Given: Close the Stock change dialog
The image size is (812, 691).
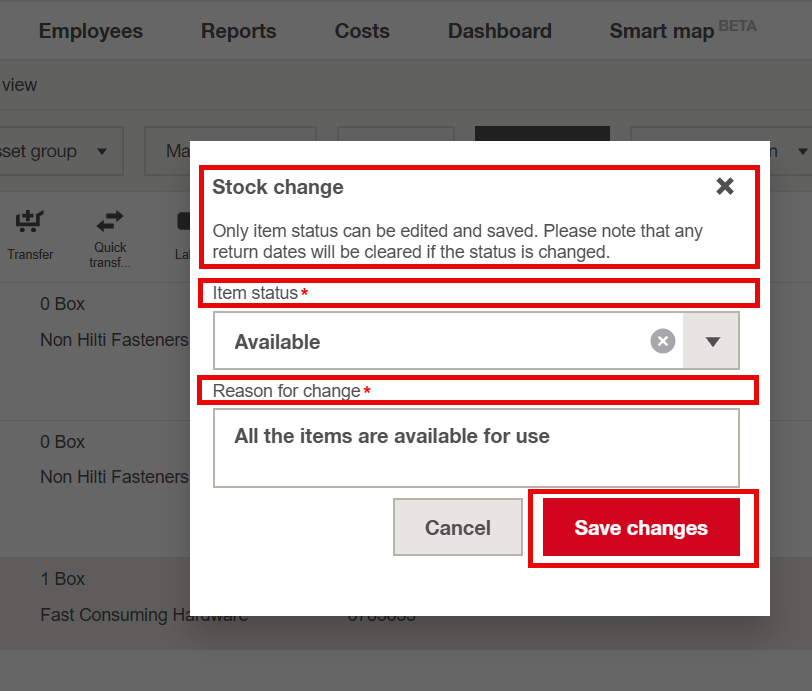Looking at the screenshot, I should pos(725,186).
